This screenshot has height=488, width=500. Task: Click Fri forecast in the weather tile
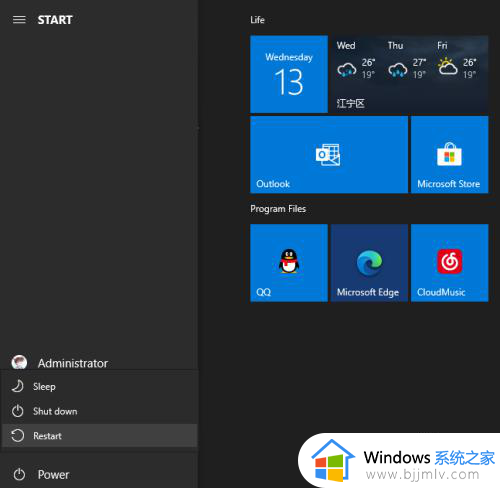[457, 60]
